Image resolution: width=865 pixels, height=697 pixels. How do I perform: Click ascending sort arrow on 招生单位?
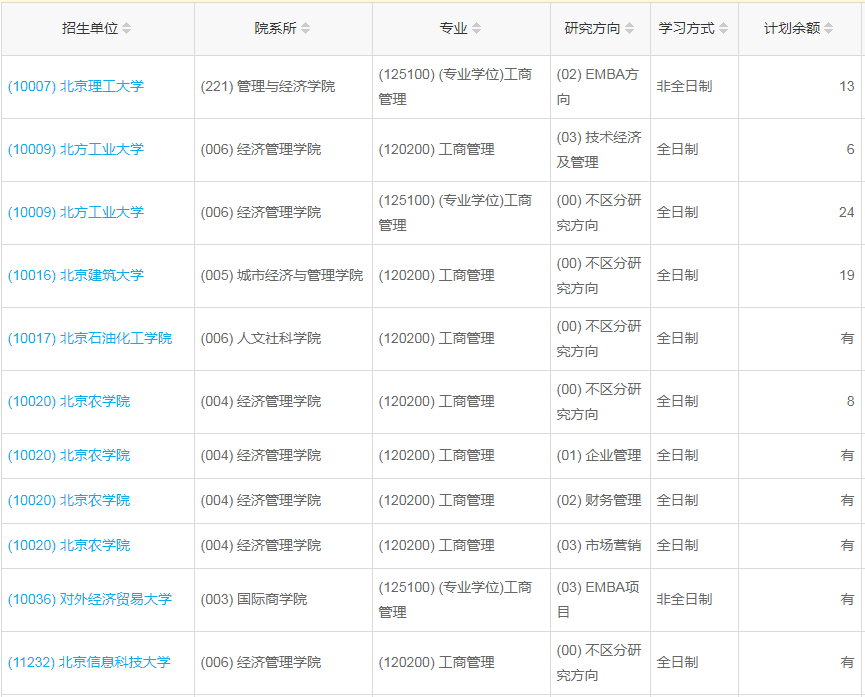click(x=126, y=24)
